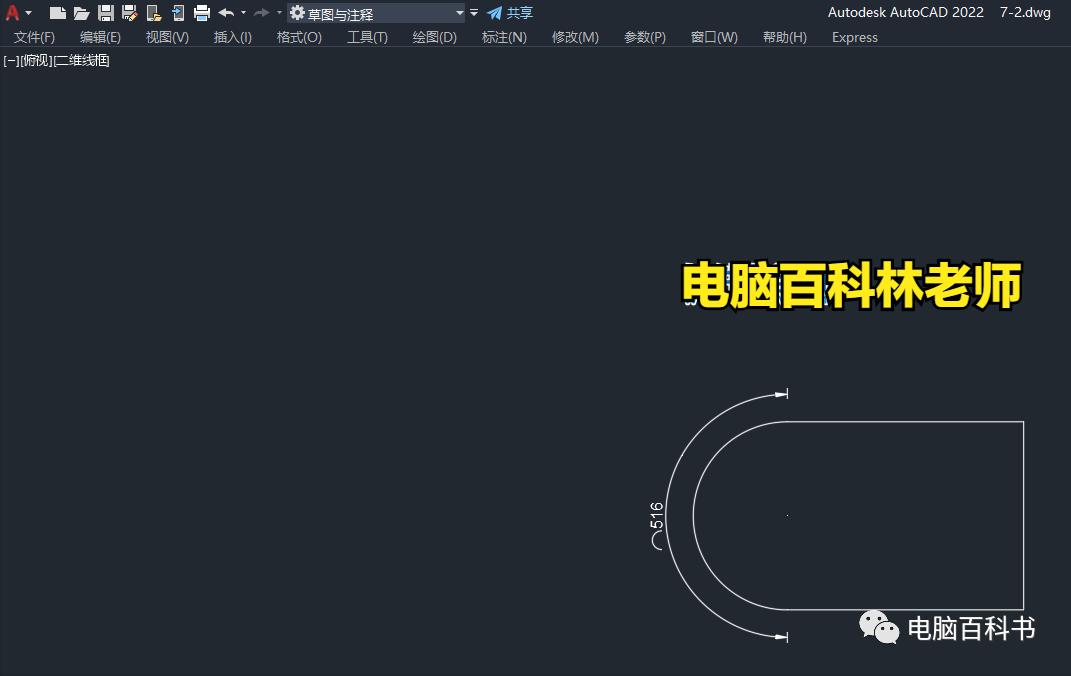Open the Plot dialog
Image resolution: width=1071 pixels, height=676 pixels.
point(201,13)
